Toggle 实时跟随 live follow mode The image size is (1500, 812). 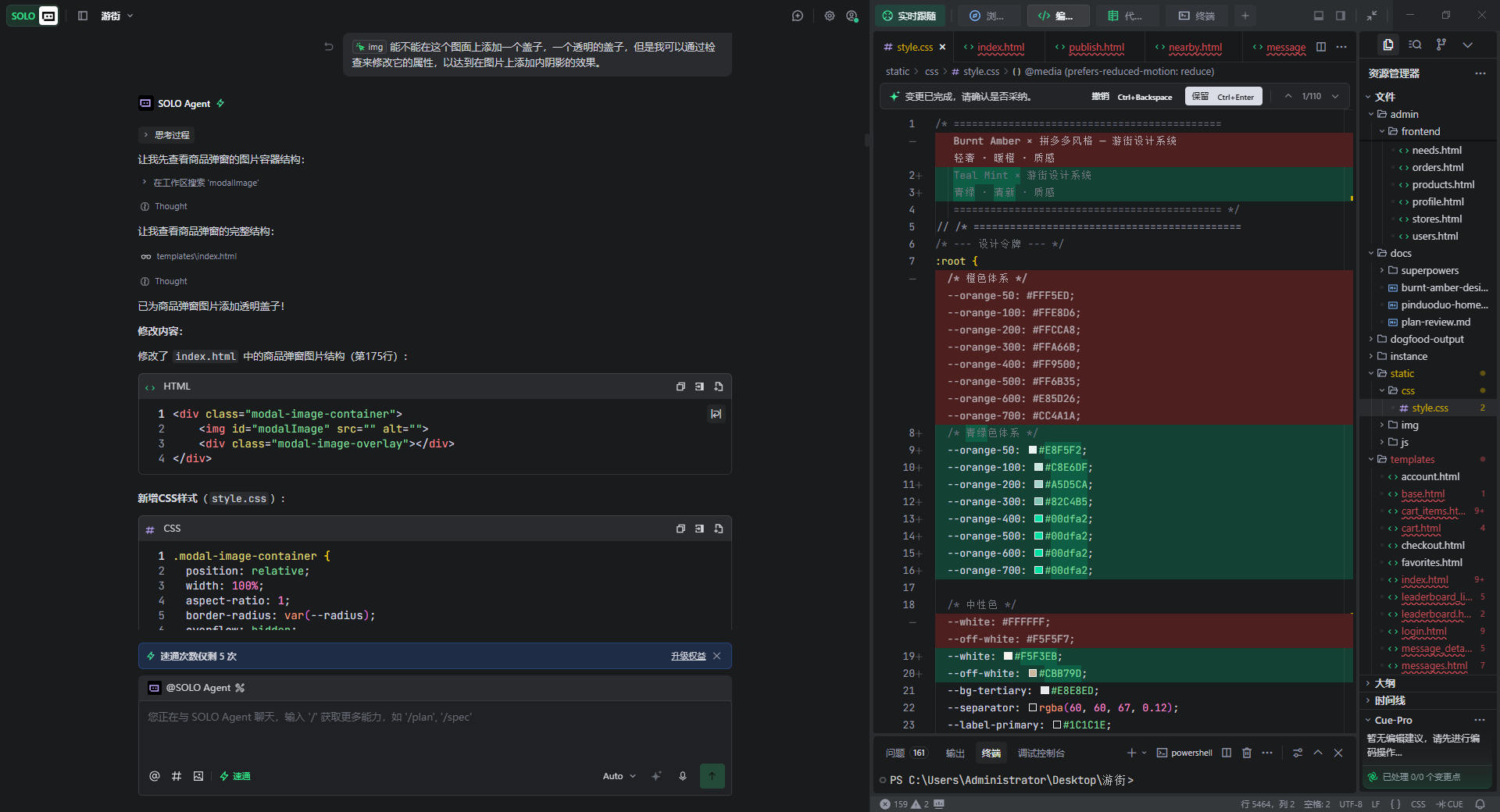click(909, 16)
